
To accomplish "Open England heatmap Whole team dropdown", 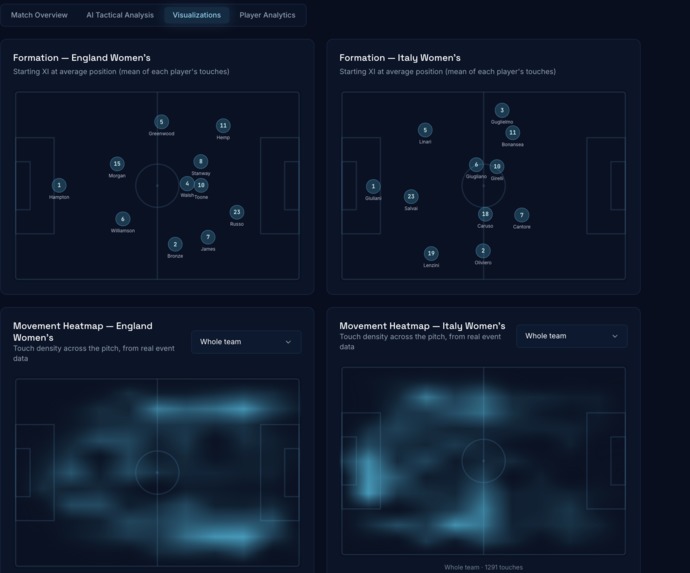I will coord(246,342).
